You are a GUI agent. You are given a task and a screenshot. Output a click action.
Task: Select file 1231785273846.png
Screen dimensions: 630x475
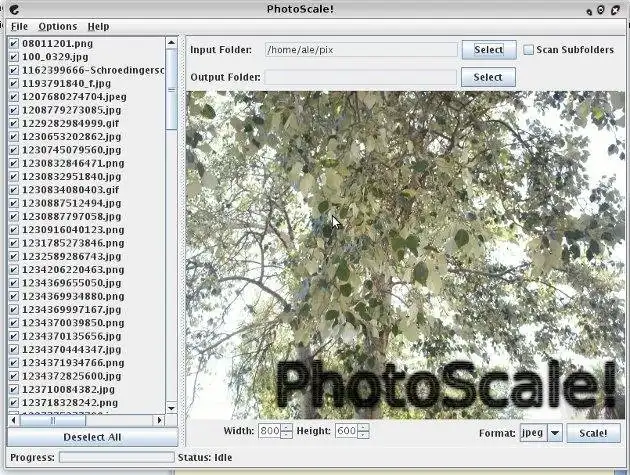coord(73,243)
